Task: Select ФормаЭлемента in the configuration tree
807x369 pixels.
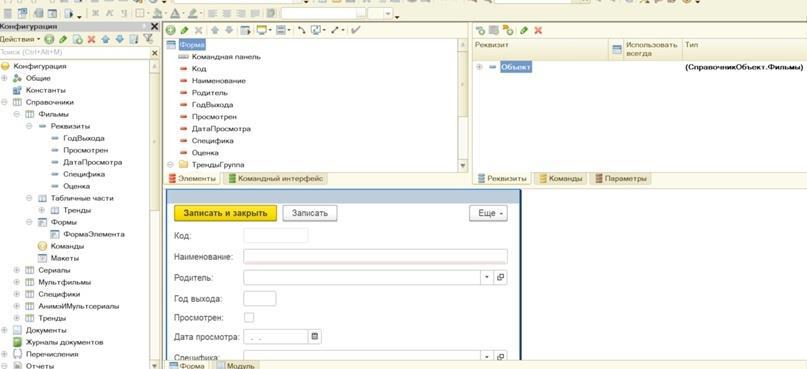Action: 94,234
